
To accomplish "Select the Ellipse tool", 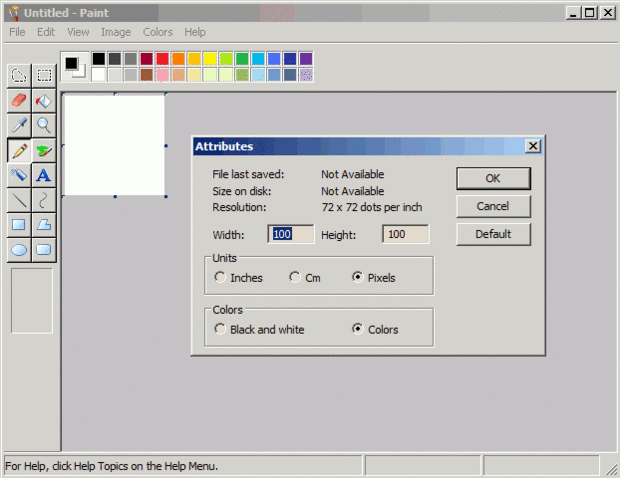I will click(19, 250).
